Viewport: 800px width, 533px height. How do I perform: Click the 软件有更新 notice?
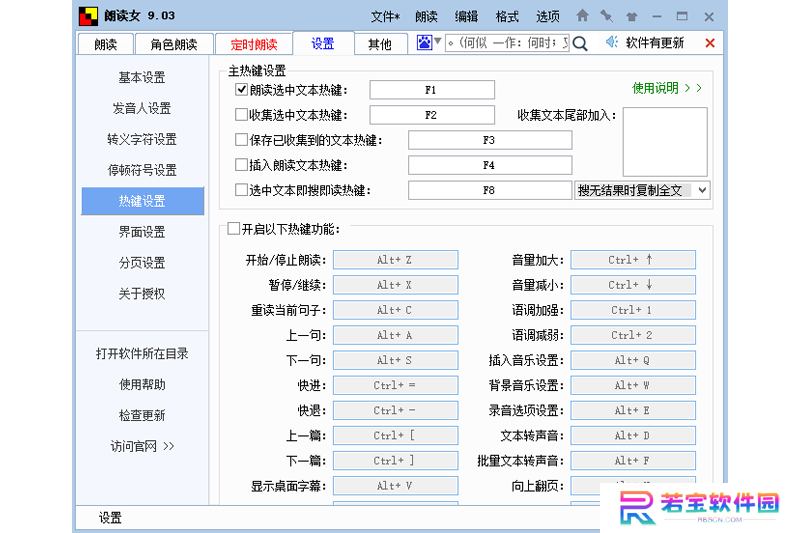pyautogui.click(x=655, y=43)
